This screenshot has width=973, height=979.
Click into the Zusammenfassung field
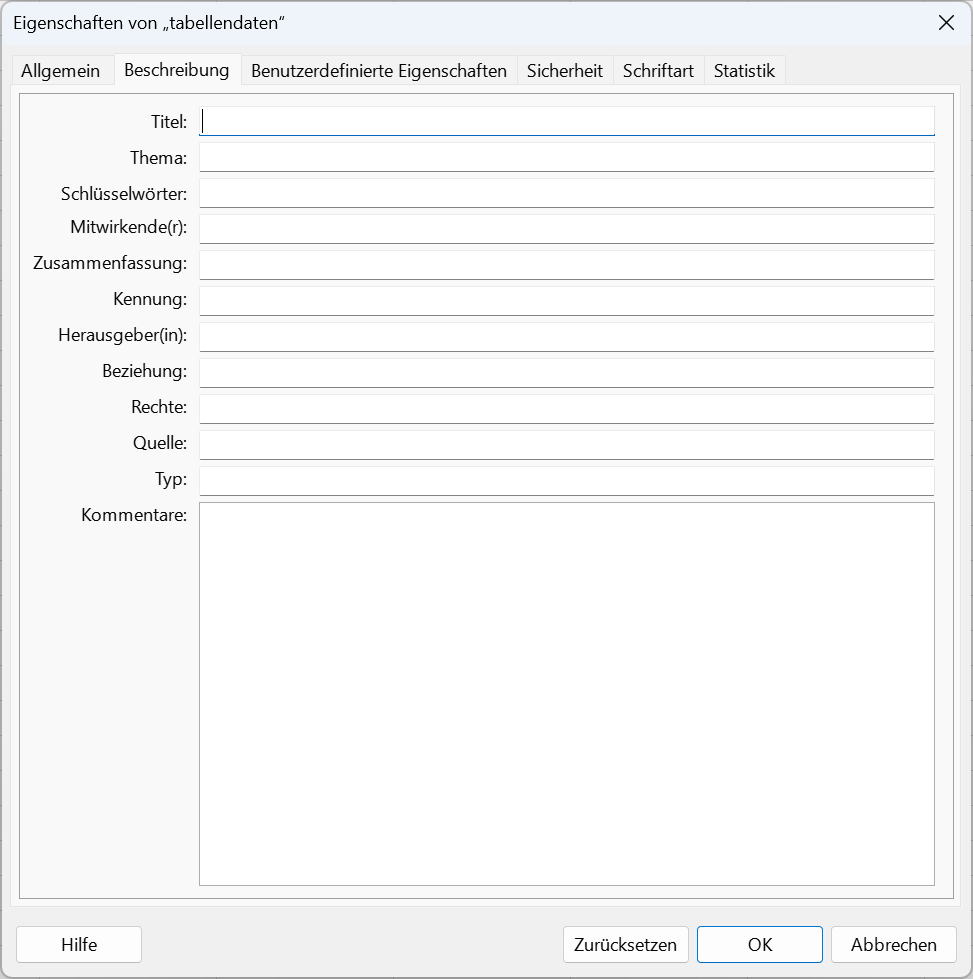(x=567, y=265)
